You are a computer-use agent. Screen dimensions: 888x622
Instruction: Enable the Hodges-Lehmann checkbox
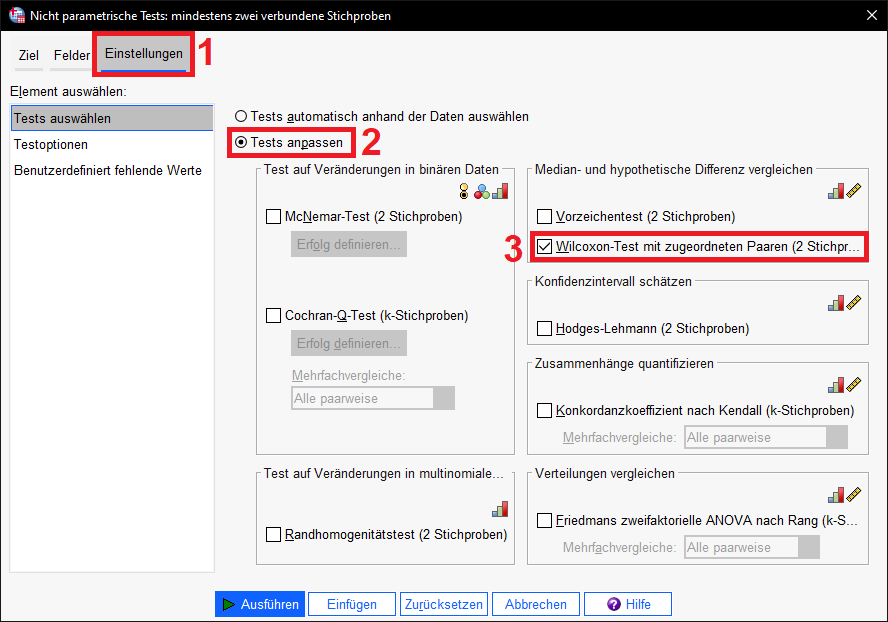click(x=544, y=329)
